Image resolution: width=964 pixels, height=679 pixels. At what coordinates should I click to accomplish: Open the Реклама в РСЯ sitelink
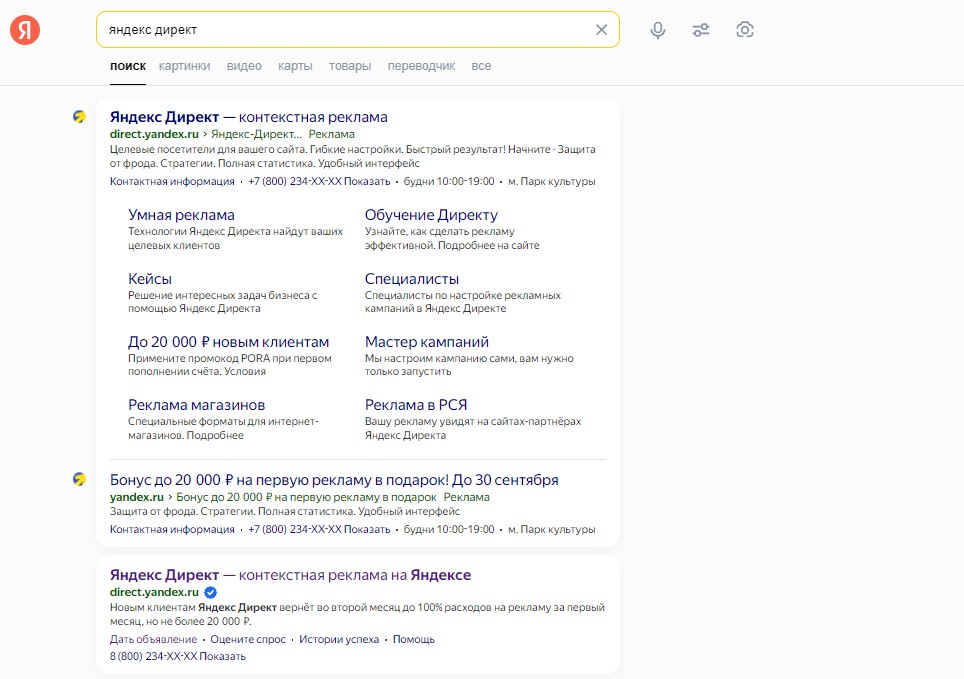pos(416,405)
